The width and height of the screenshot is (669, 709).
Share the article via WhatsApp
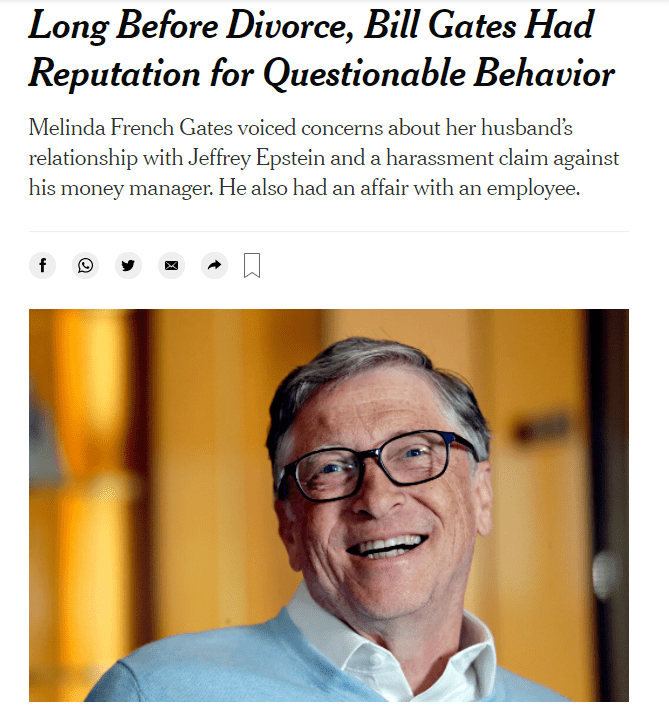[85, 265]
